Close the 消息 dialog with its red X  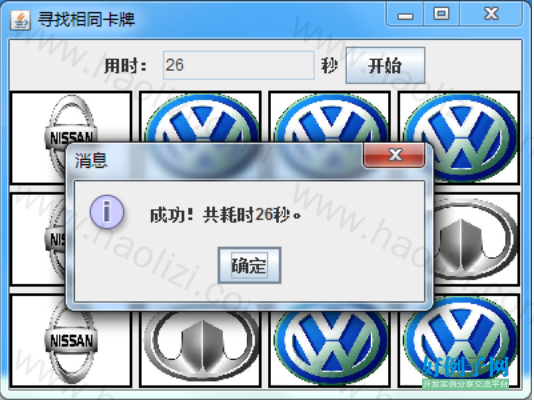(394, 155)
